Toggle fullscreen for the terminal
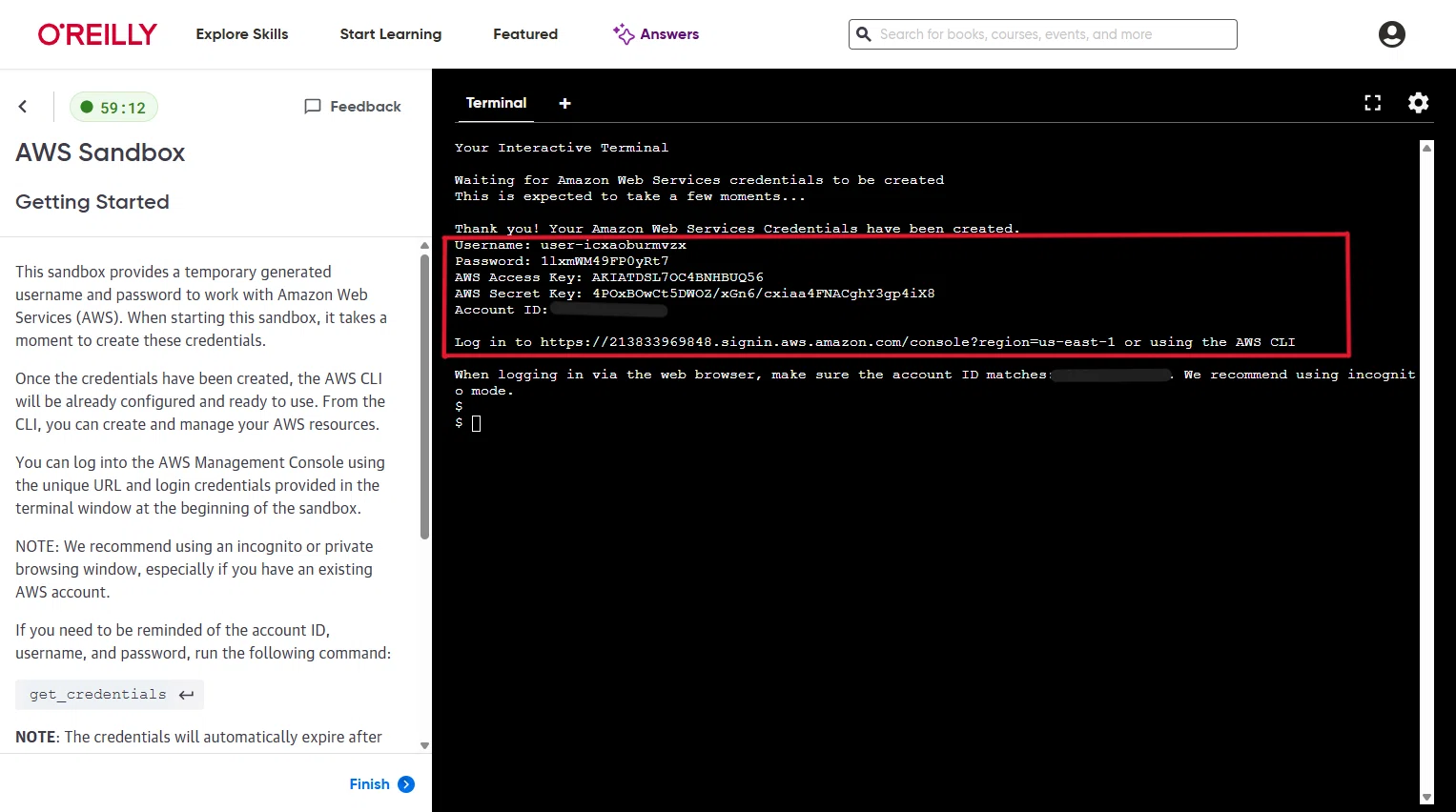1456x812 pixels. tap(1373, 103)
